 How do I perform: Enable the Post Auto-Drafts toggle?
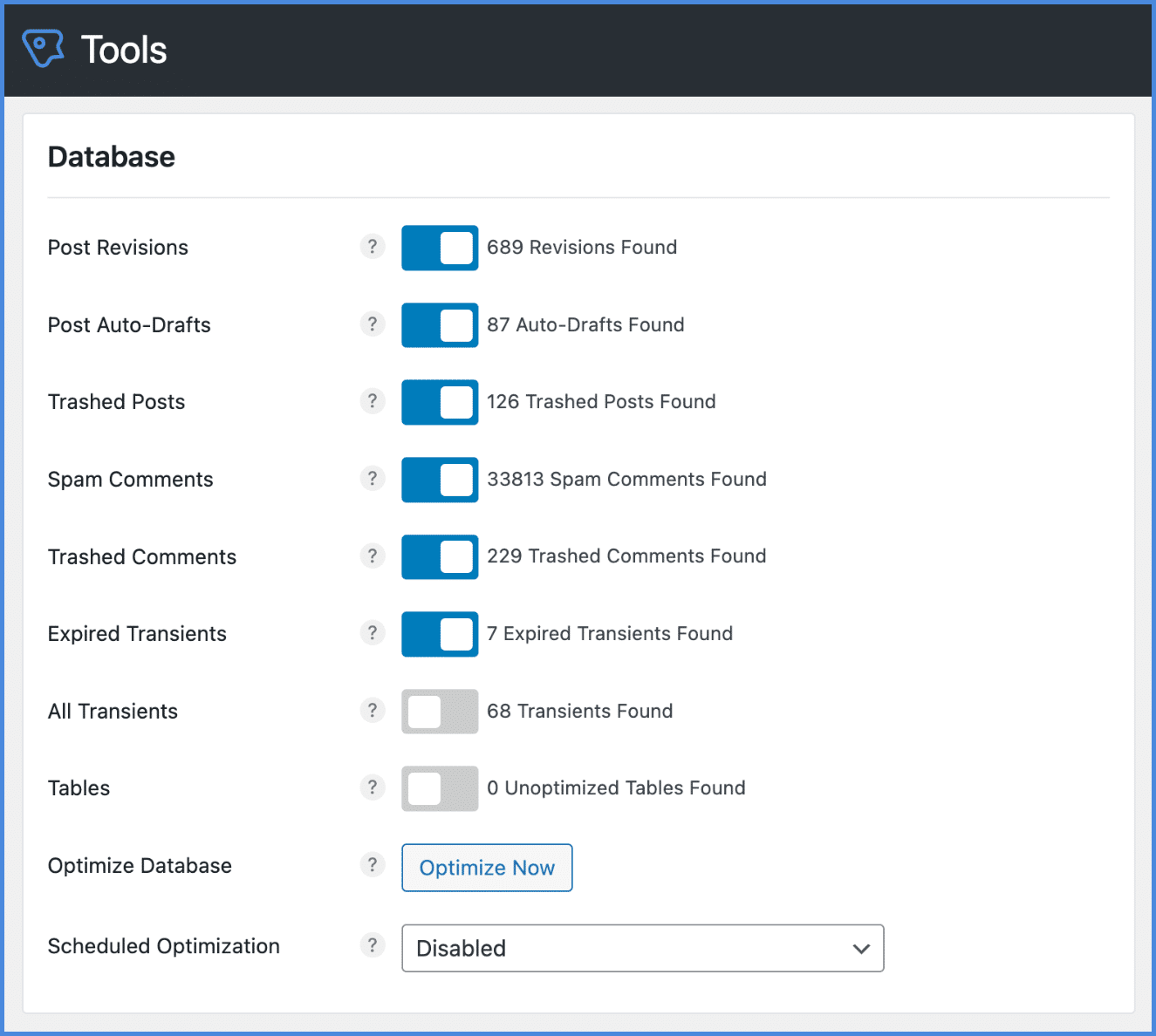439,324
